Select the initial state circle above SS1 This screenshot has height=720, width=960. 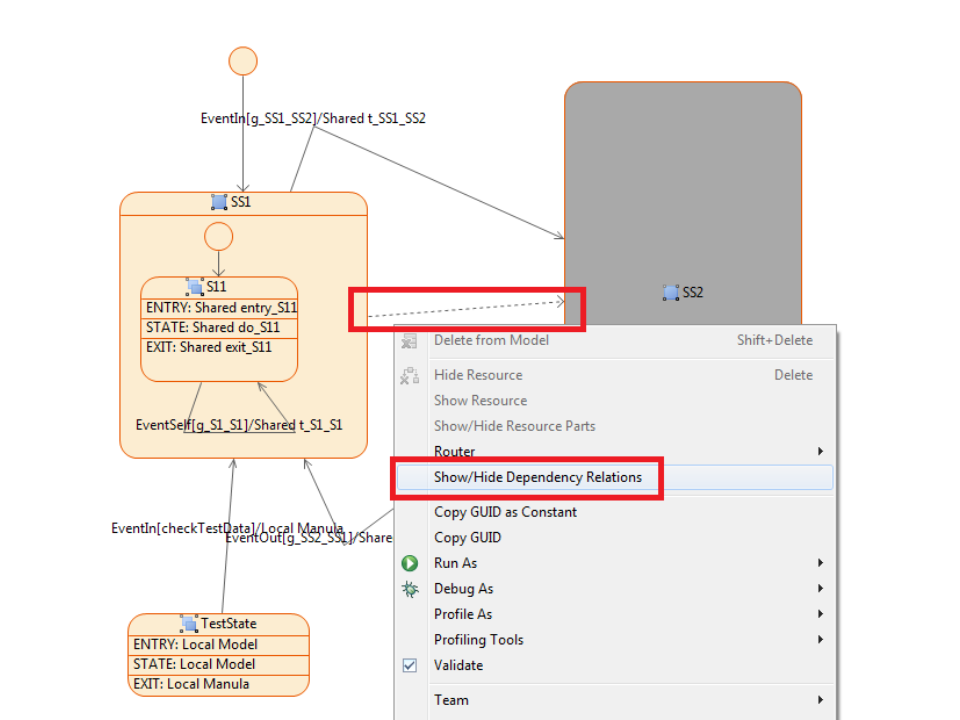click(243, 61)
